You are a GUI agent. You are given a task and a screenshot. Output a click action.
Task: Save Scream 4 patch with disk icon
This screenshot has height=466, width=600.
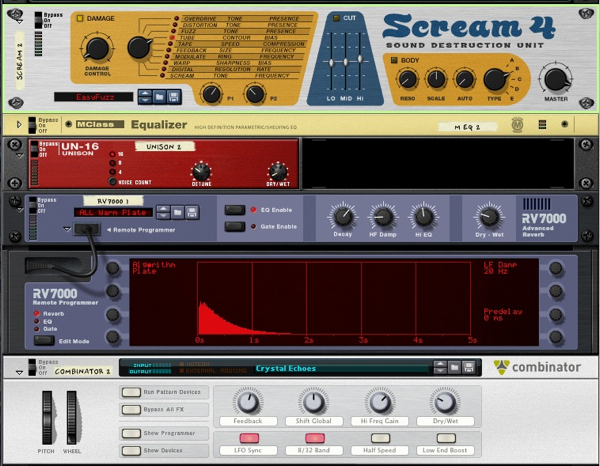click(x=174, y=97)
